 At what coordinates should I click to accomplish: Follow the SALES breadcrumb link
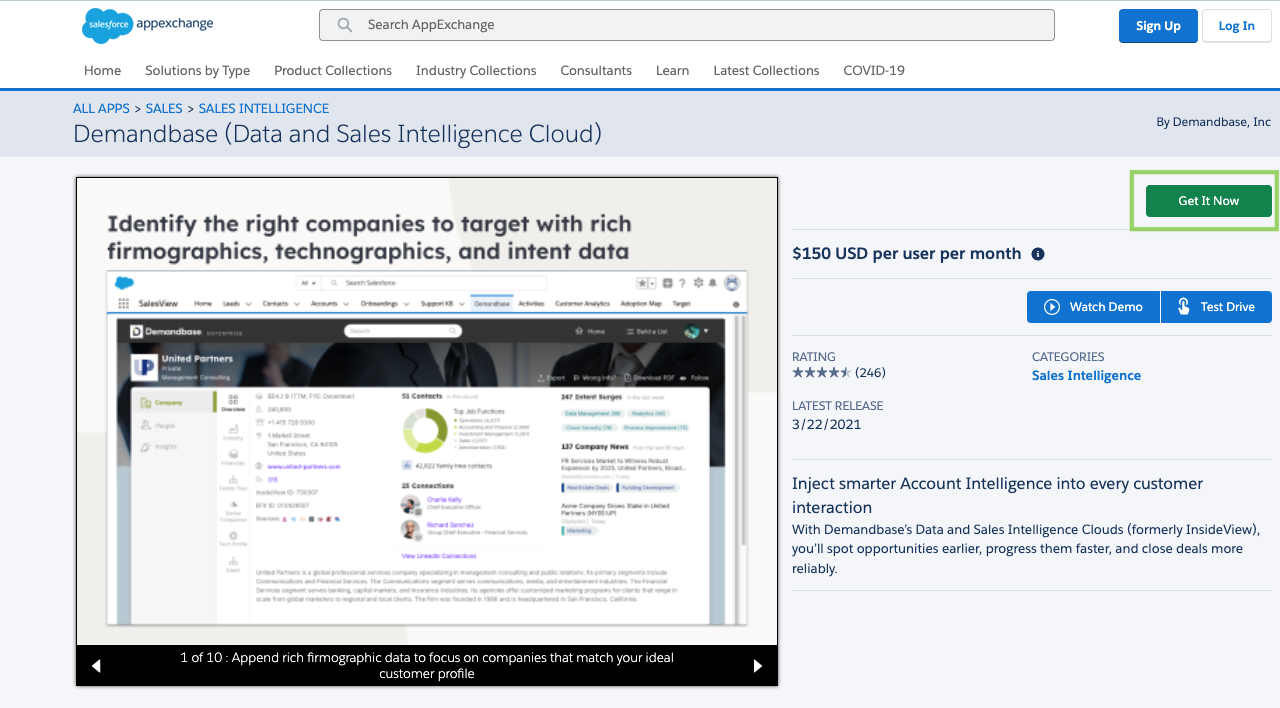[164, 108]
